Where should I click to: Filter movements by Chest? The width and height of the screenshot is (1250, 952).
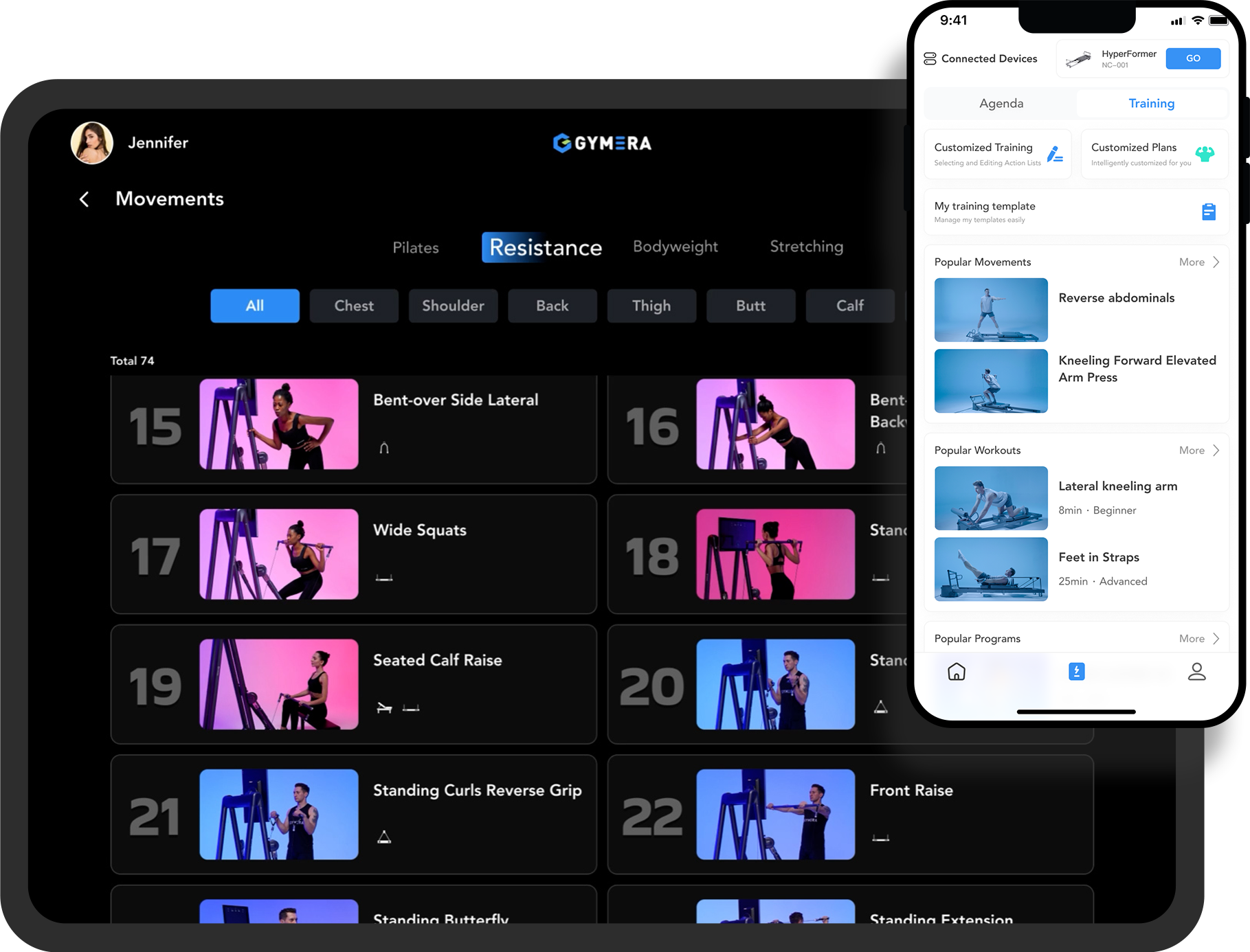tap(354, 306)
